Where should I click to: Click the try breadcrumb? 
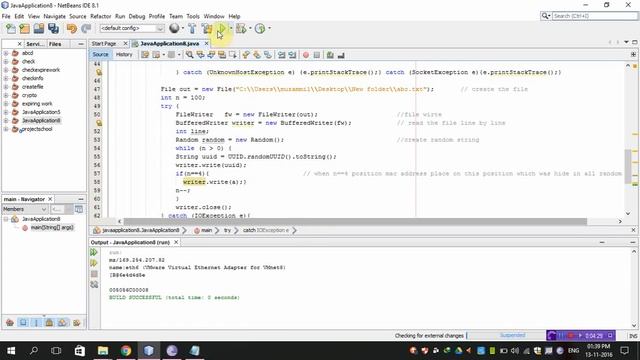click(x=227, y=230)
